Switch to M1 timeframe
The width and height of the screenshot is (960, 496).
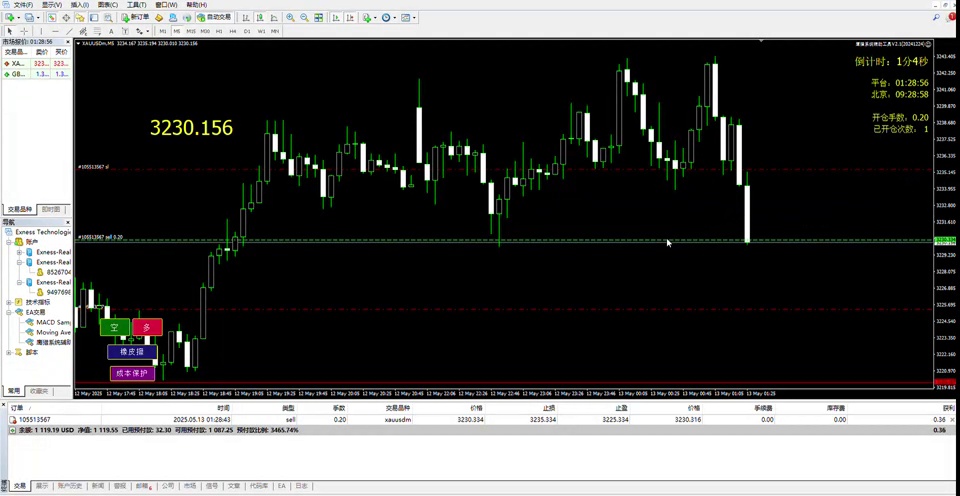[163, 31]
